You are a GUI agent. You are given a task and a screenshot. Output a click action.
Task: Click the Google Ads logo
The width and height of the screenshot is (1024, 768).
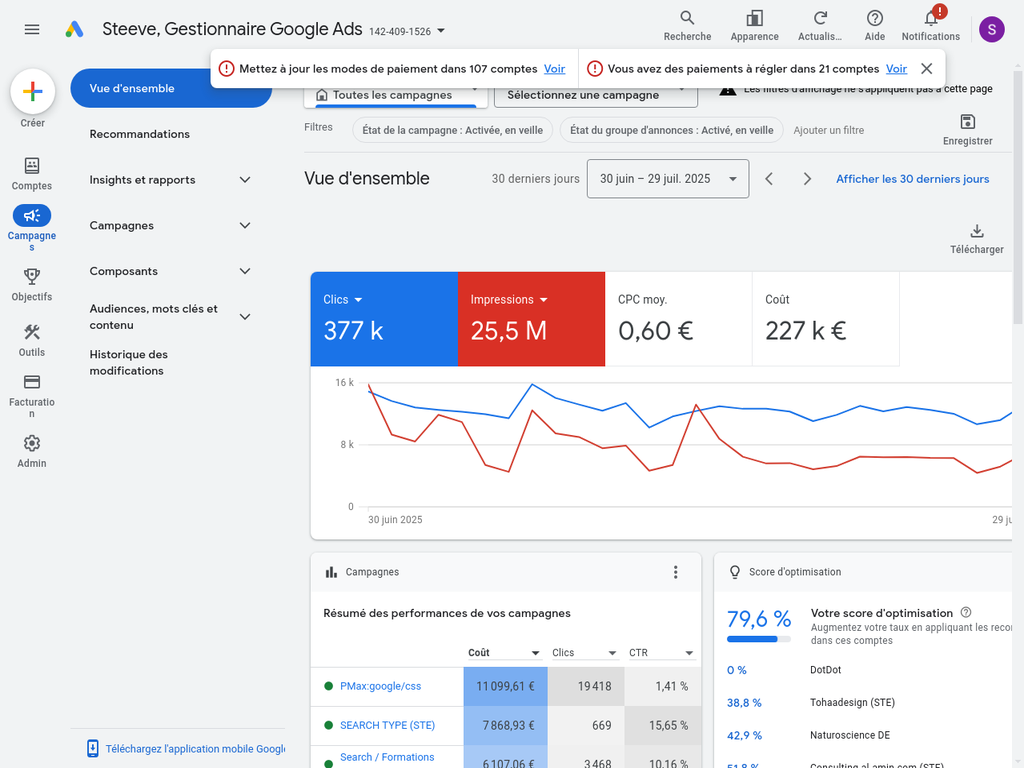[74, 29]
